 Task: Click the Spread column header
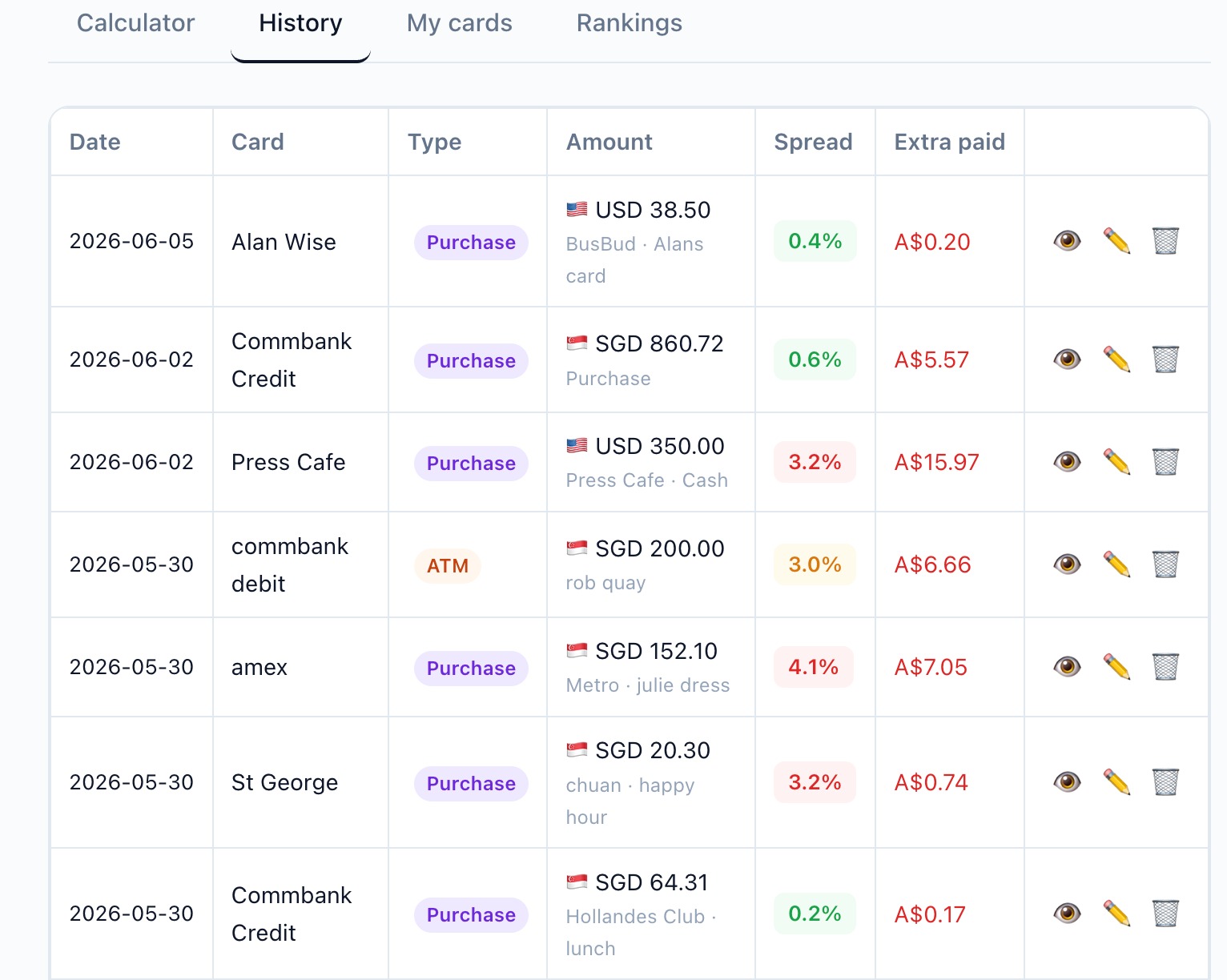coord(813,142)
